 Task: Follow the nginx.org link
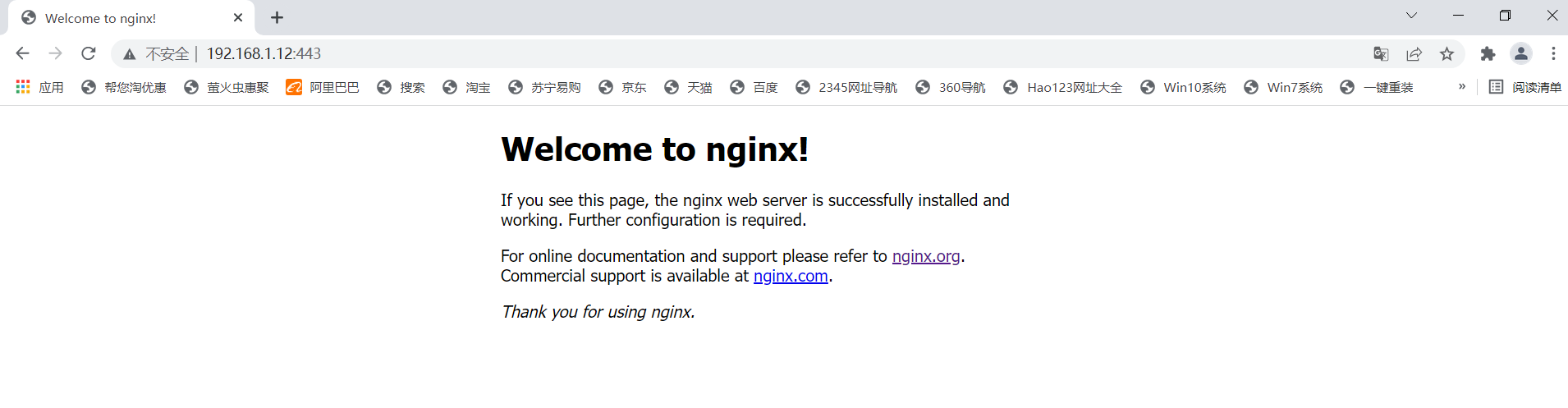click(x=926, y=256)
